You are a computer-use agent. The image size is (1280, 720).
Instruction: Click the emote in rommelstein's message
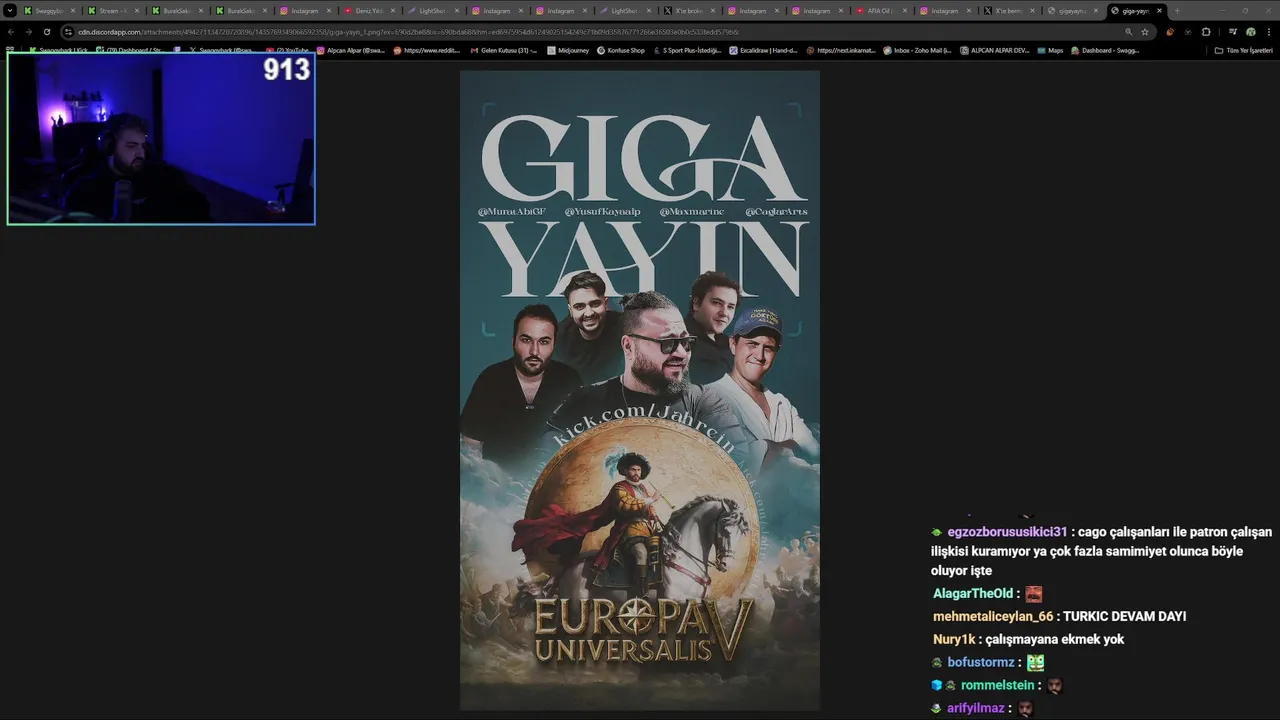[1054, 685]
